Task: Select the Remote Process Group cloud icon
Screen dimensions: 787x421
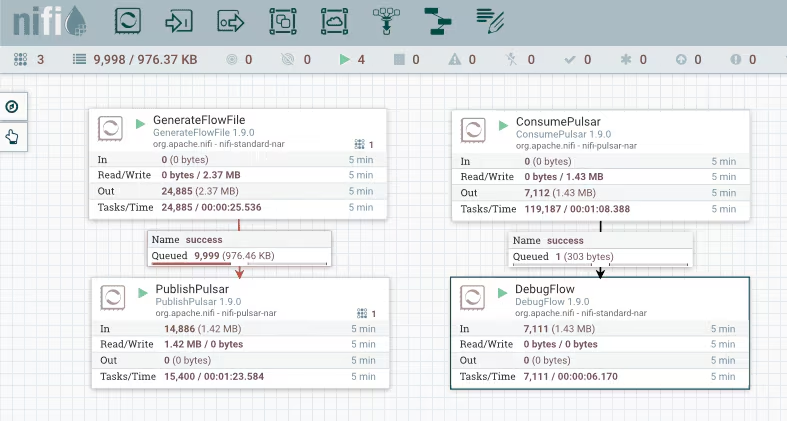Action: (x=334, y=20)
